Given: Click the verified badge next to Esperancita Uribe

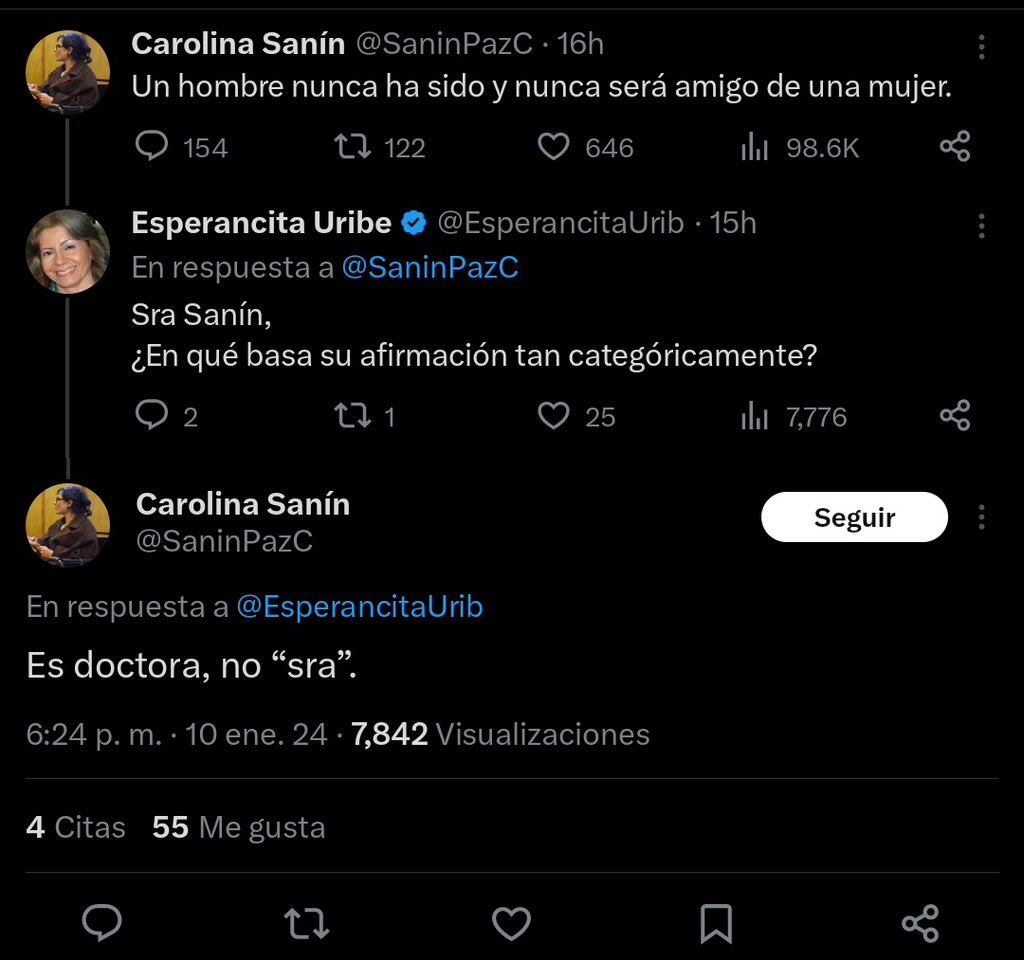Looking at the screenshot, I should click(413, 223).
